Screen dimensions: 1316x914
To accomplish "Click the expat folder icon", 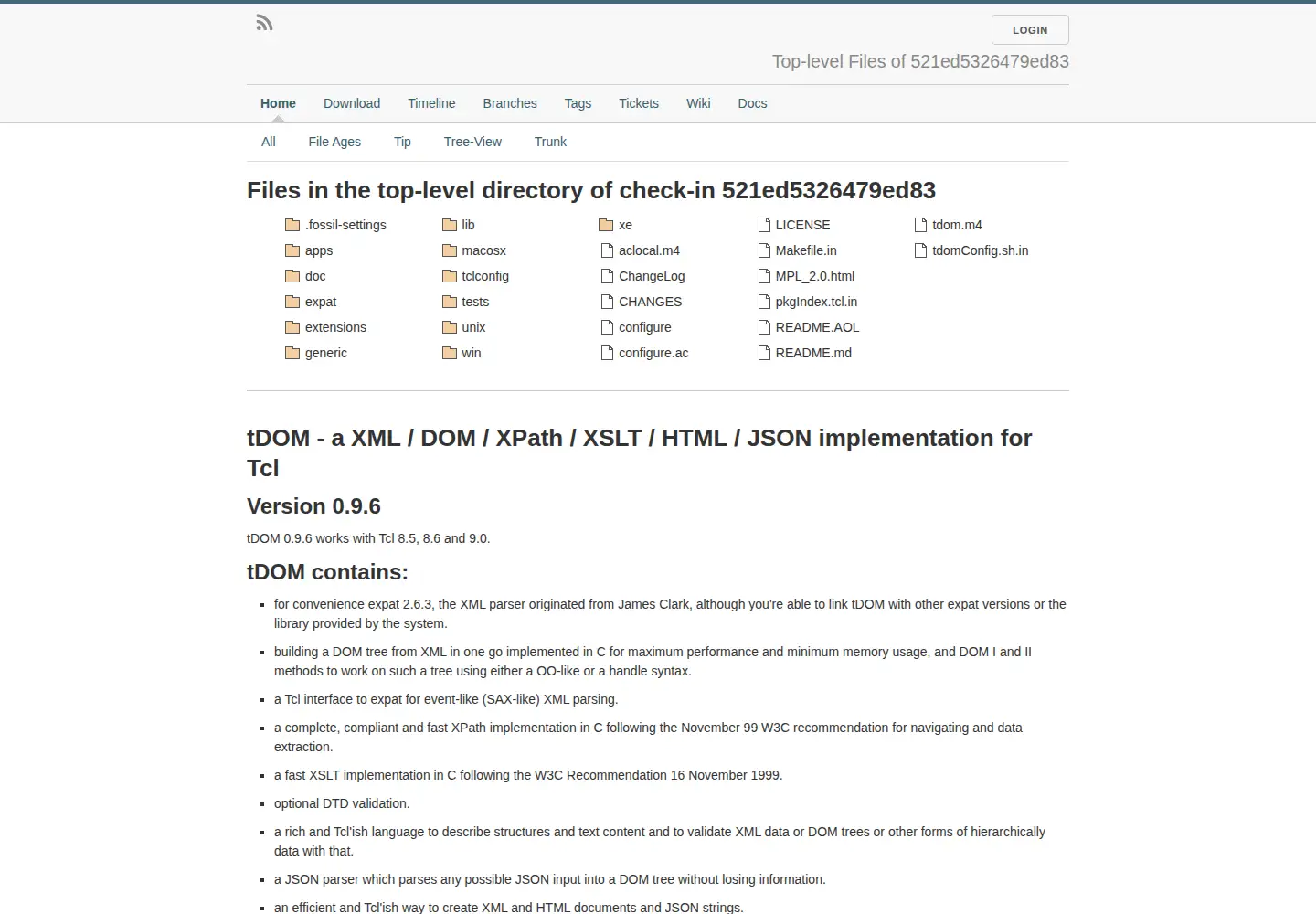I will click(292, 302).
